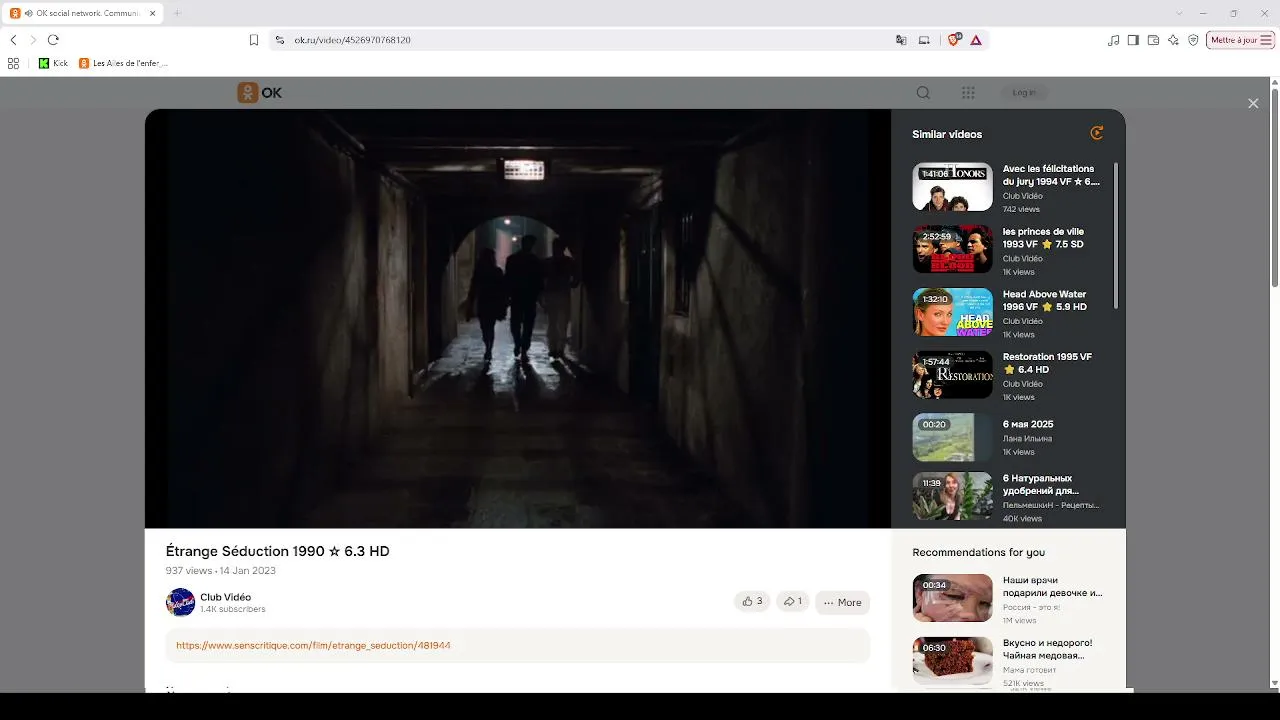
Task: Close the OK social network tab
Action: [153, 13]
